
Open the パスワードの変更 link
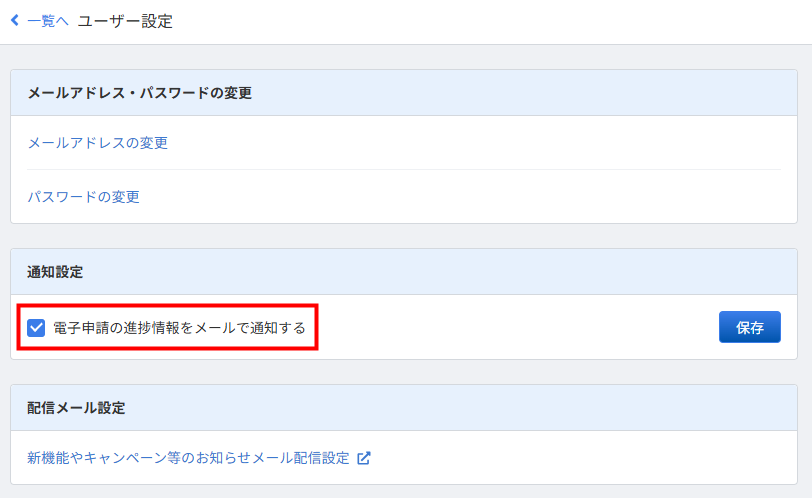click(x=83, y=197)
